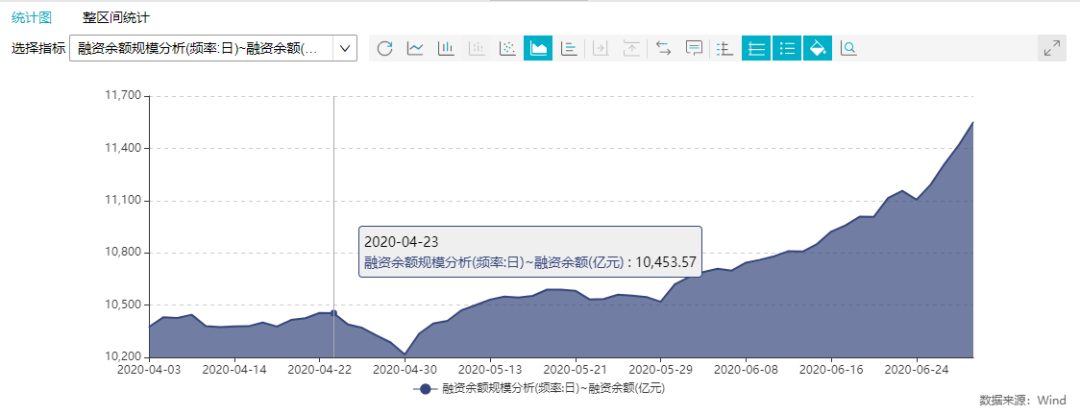Toggle the legend list display
The image size is (1080, 415).
click(787, 48)
